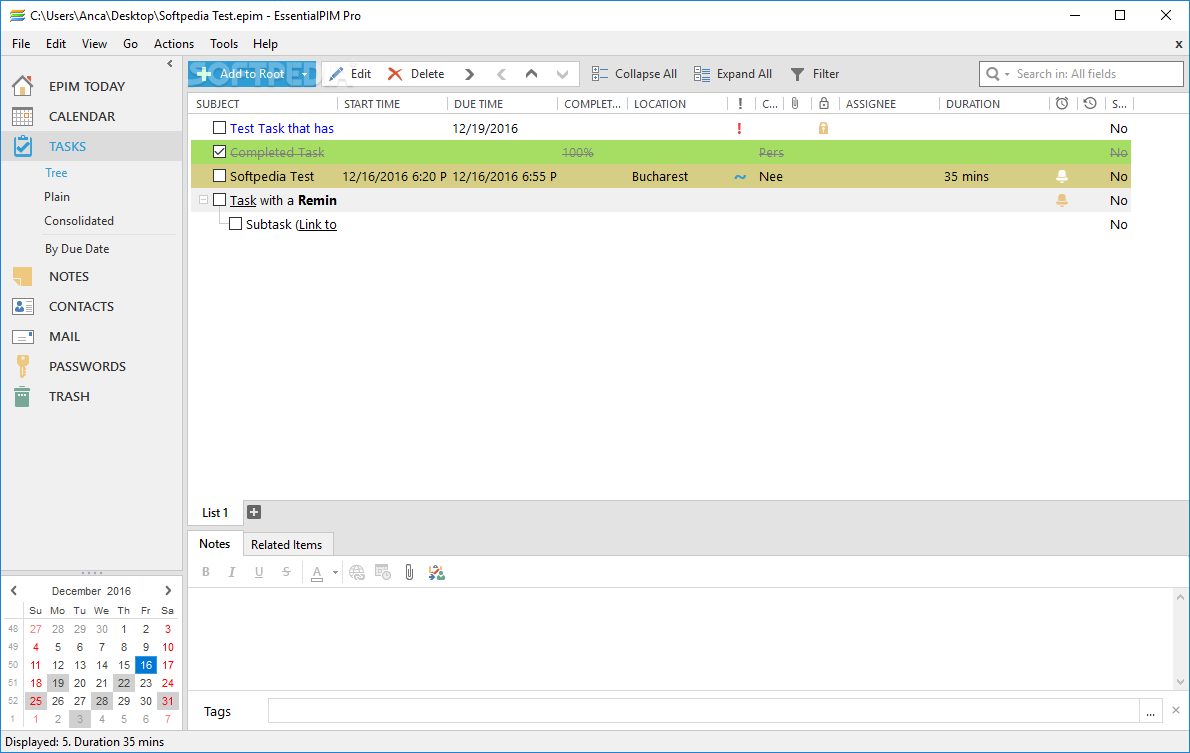This screenshot has width=1190, height=753.
Task: Attach file with paperclip icon
Action: [x=409, y=572]
